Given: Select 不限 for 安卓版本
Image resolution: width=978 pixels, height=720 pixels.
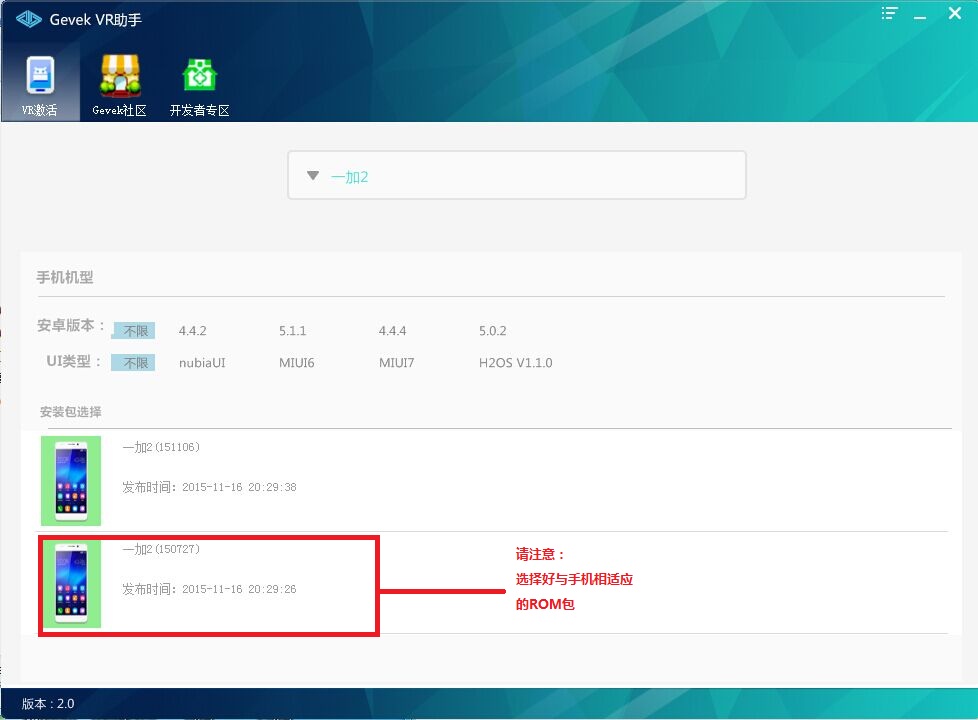Looking at the screenshot, I should [x=133, y=331].
